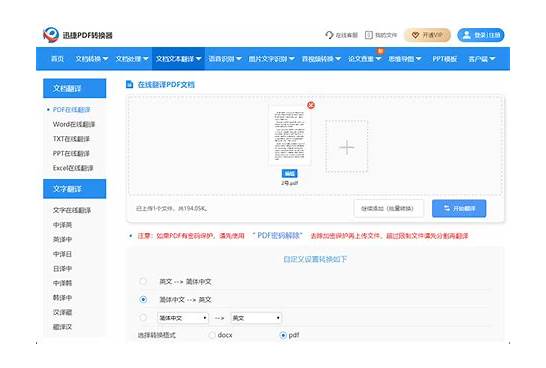
Task: Go to 首页 in navigation bar
Action: click(57, 59)
